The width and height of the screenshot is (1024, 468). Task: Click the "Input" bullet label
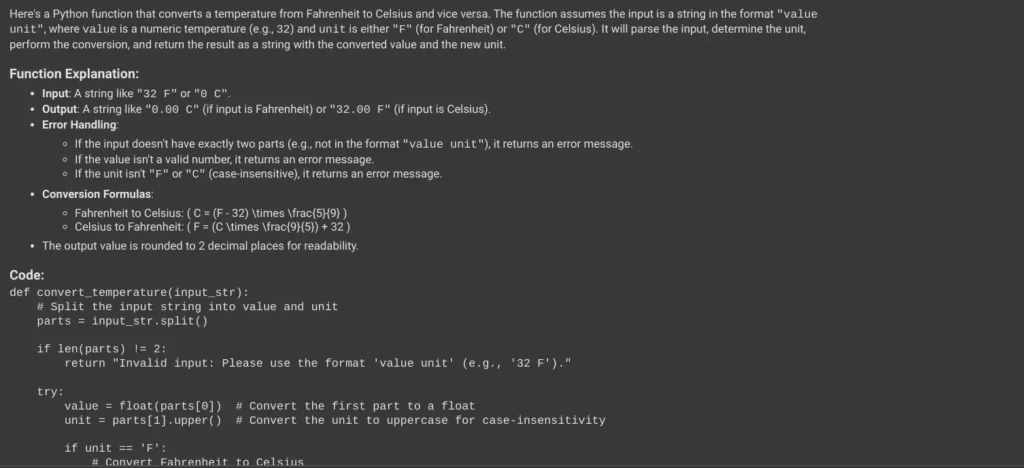[x=55, y=93]
